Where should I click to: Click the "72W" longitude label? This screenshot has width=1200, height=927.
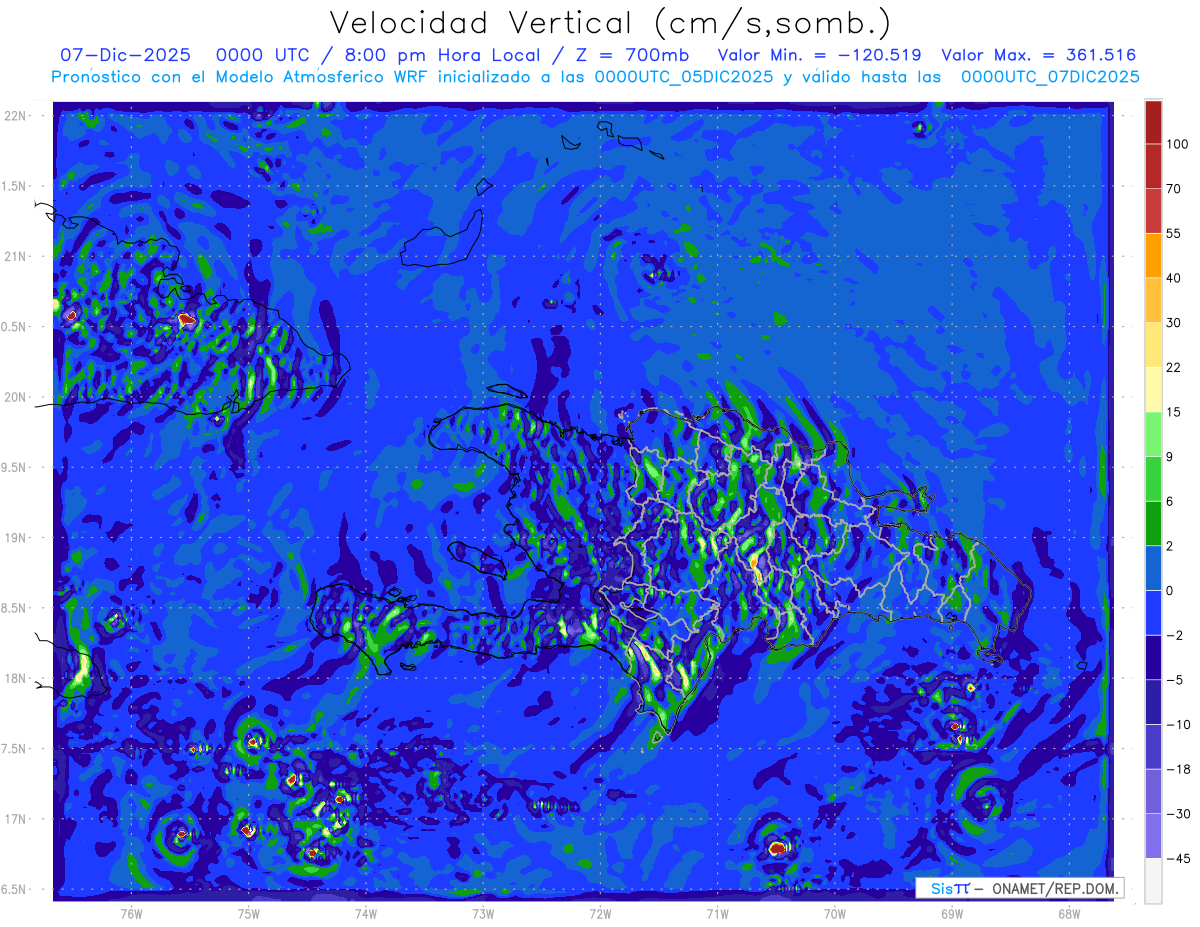click(600, 913)
